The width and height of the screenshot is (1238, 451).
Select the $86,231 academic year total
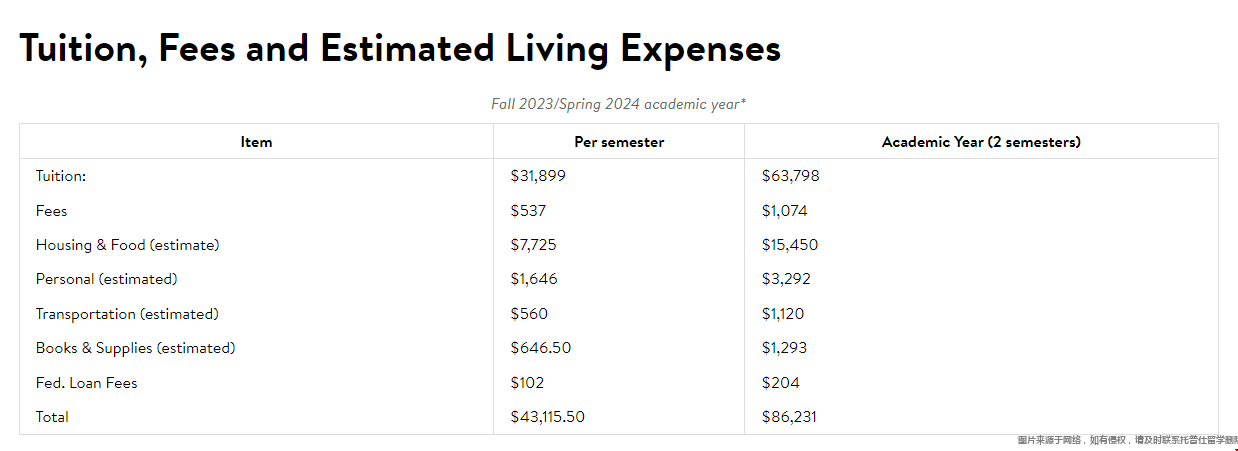pos(789,417)
